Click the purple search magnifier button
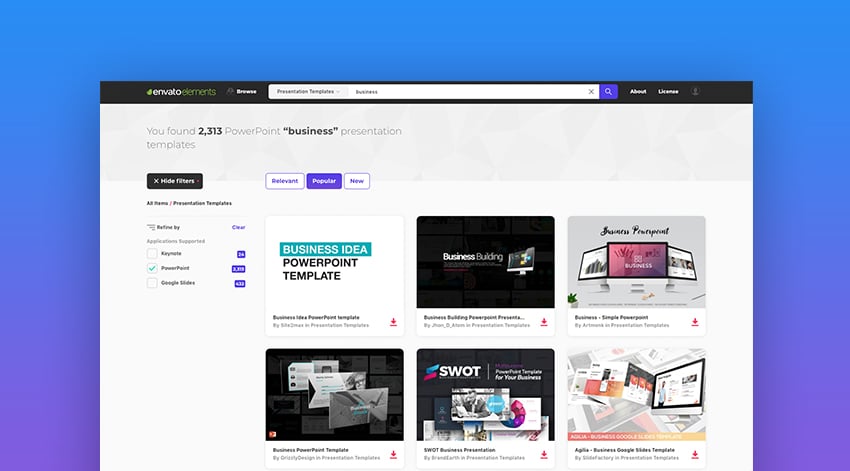Viewport: 850px width, 471px height. click(x=608, y=92)
